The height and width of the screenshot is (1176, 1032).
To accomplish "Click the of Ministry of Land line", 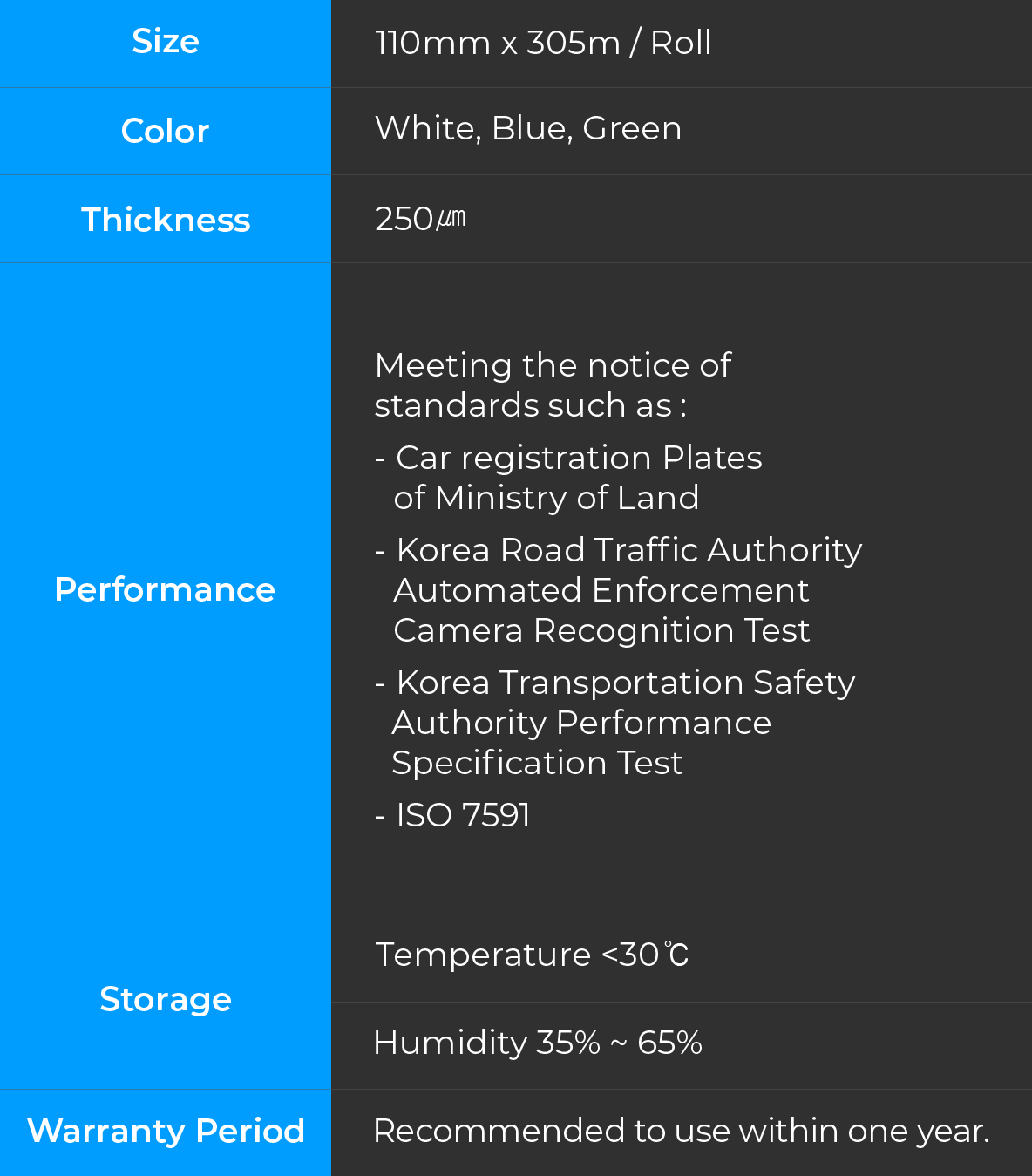I will click(x=547, y=498).
